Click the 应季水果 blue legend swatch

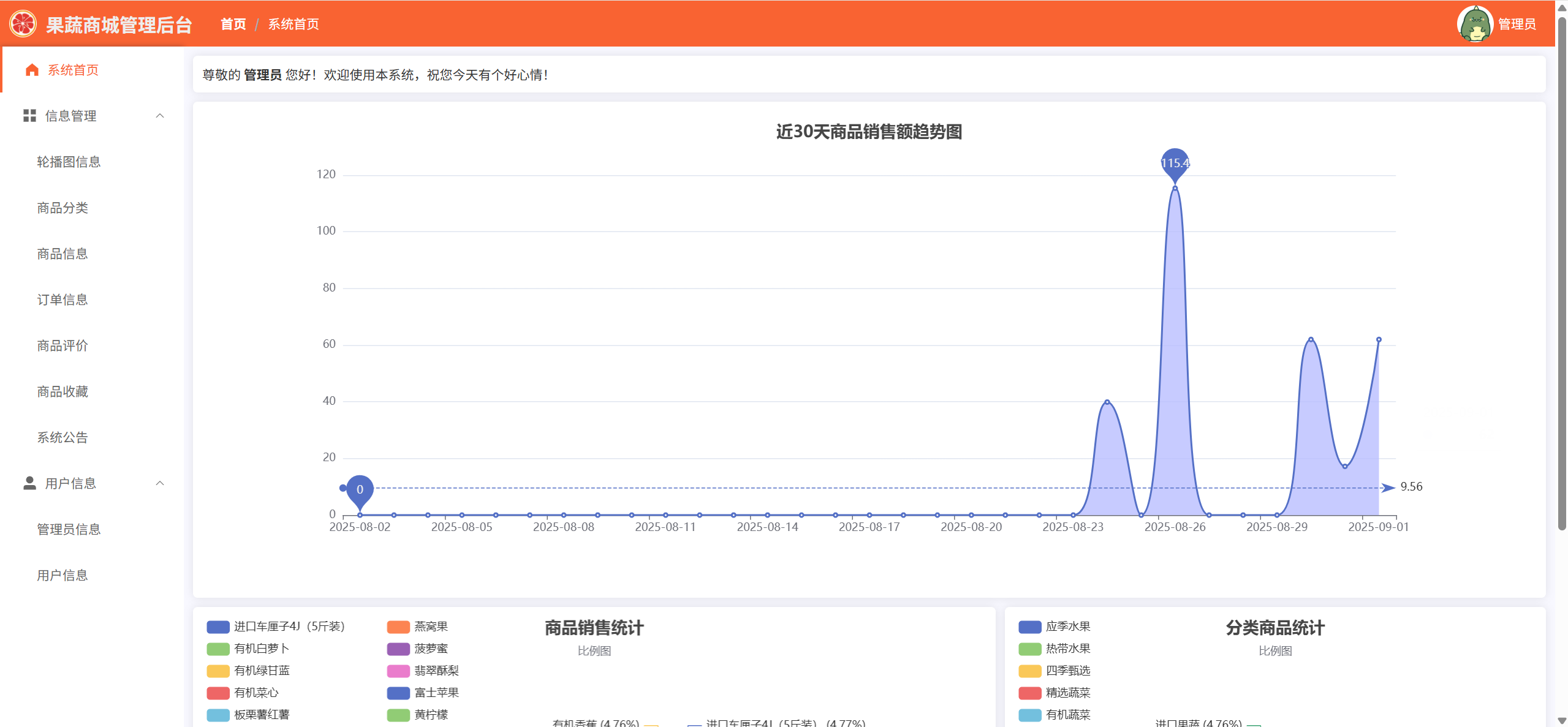pos(1029,627)
